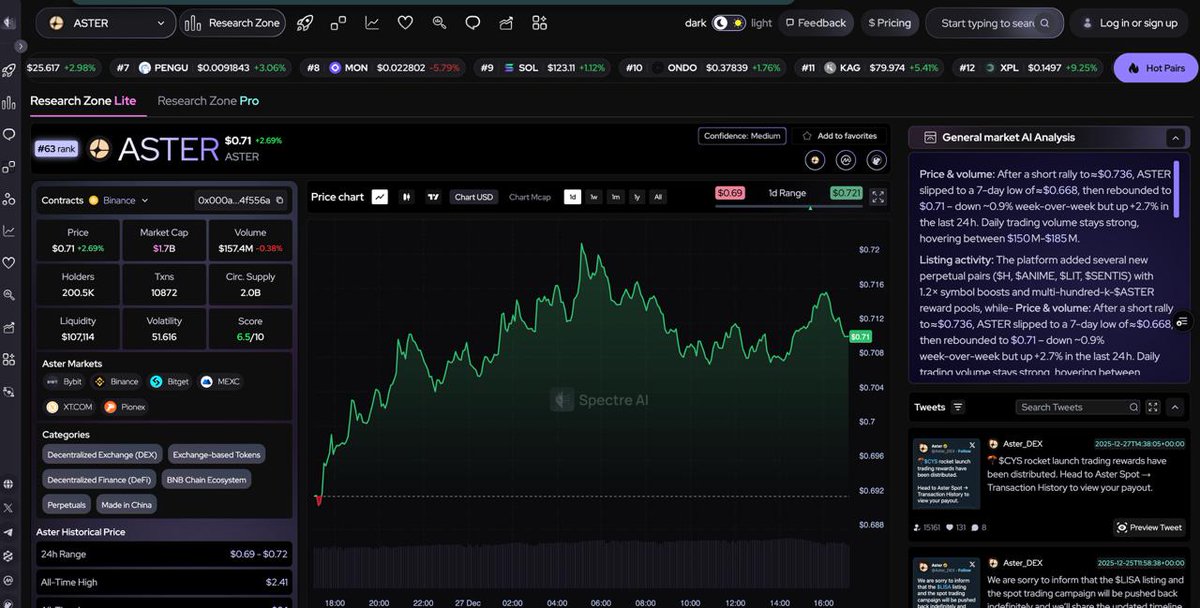Select the 1w timeframe
This screenshot has height=608, width=1200.
[x=594, y=197]
